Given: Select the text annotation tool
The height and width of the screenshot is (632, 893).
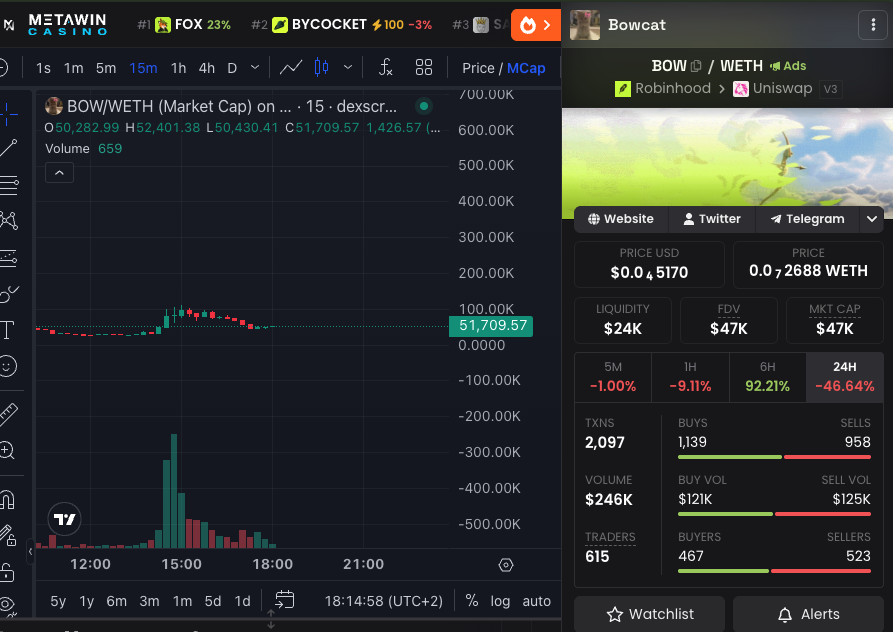Looking at the screenshot, I should 9,330.
